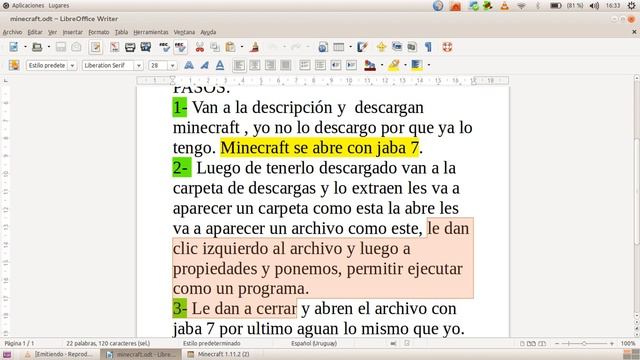
Task: Open the Formato menu
Action: [x=99, y=32]
